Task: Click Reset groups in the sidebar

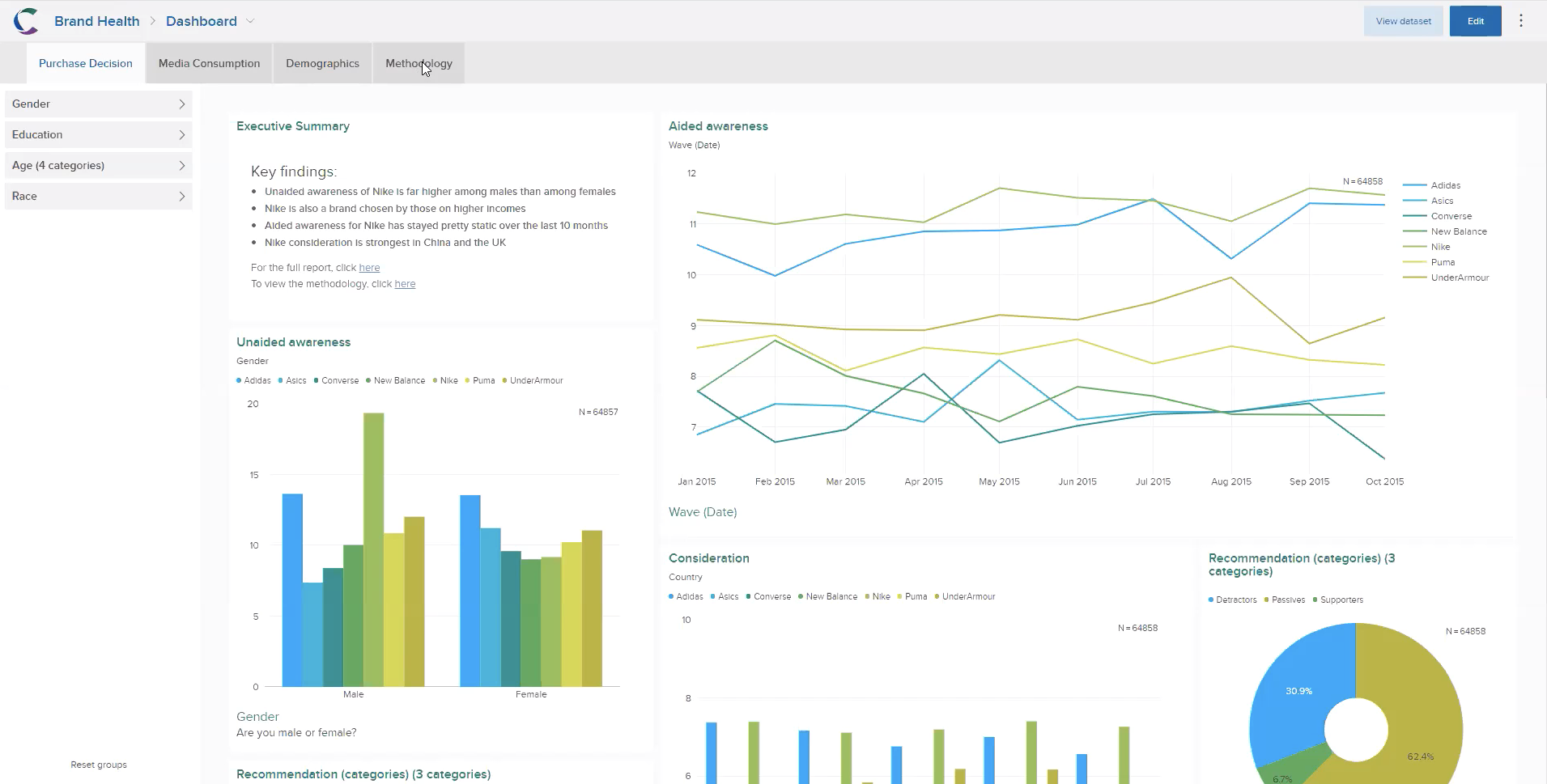Action: [98, 764]
